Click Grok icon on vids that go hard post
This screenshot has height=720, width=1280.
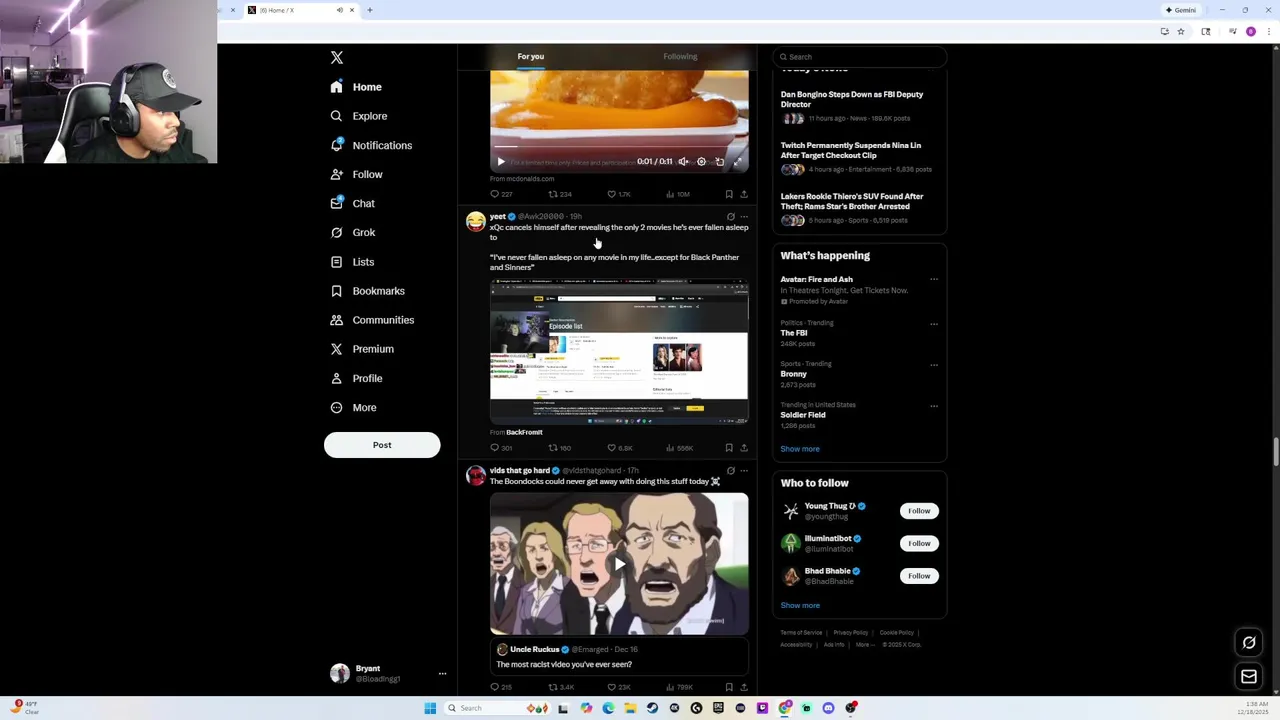pos(731,471)
